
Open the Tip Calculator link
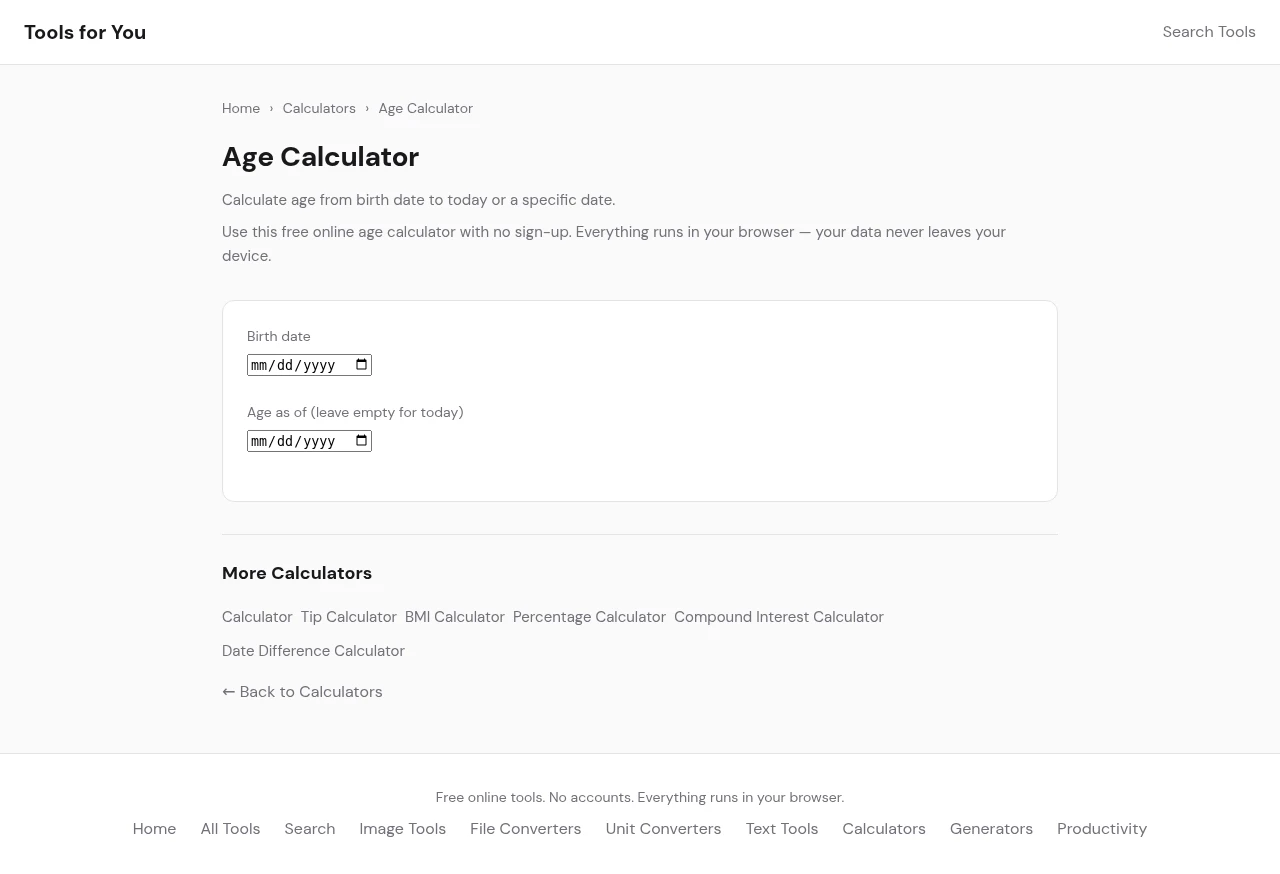pos(348,617)
